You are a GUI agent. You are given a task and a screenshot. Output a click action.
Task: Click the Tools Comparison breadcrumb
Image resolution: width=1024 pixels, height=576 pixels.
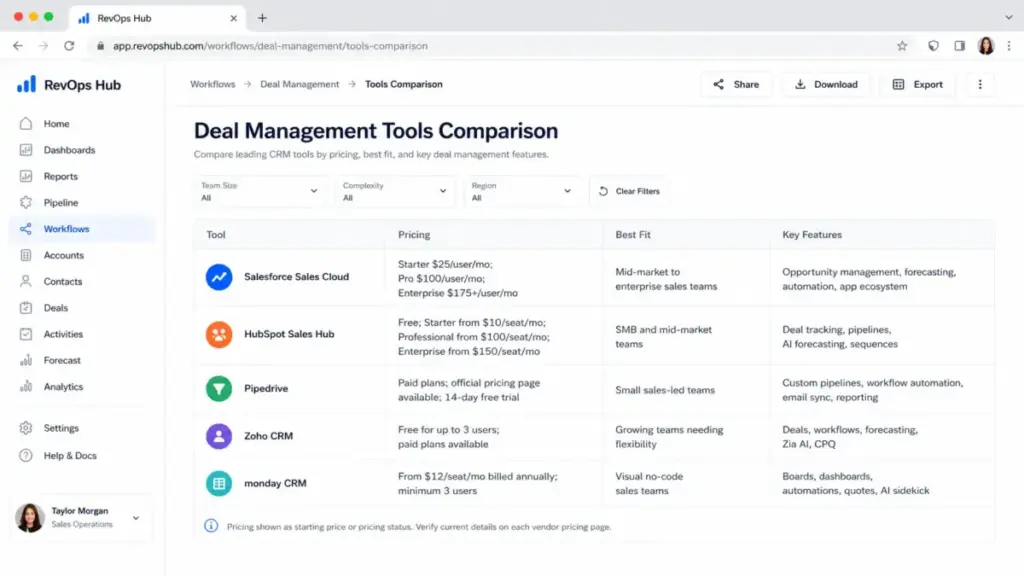404,84
